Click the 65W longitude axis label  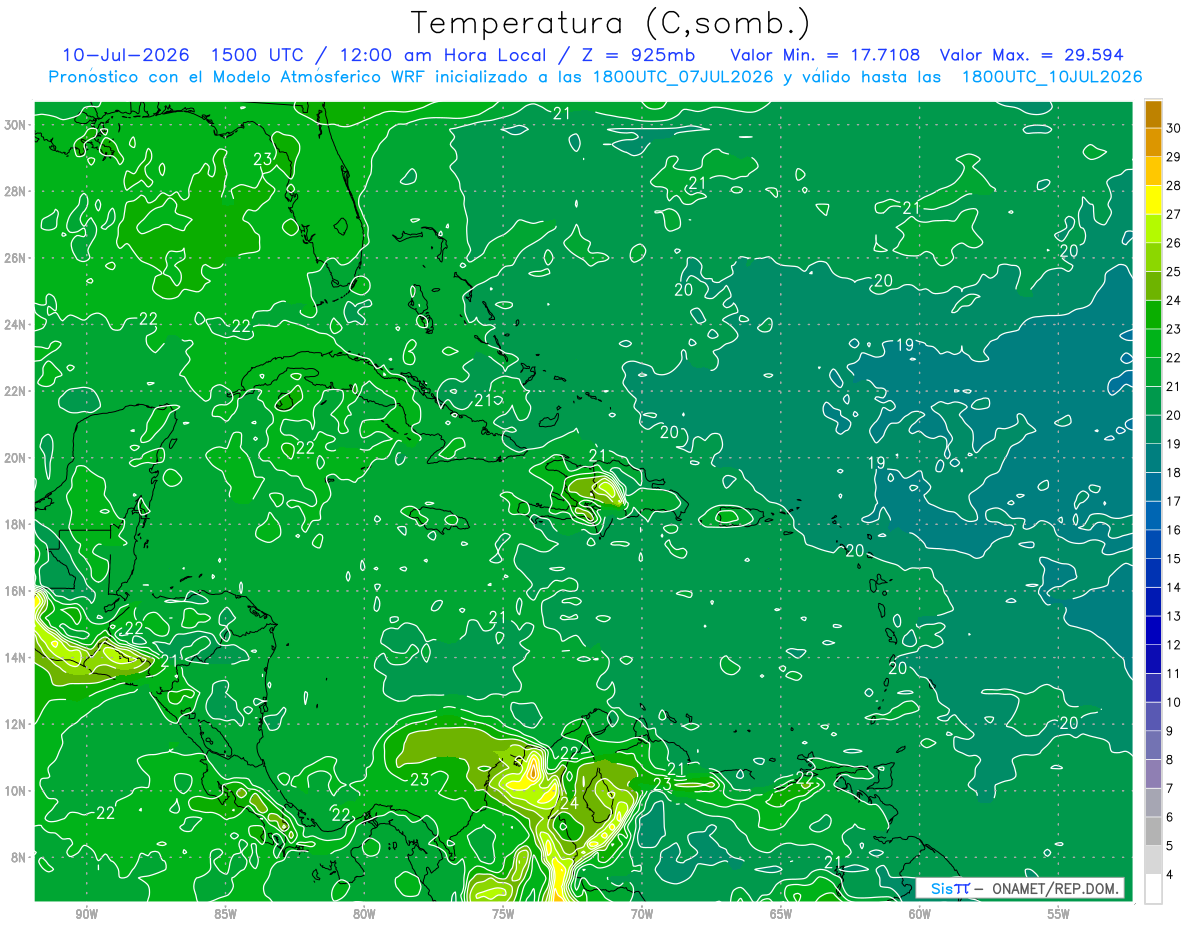(x=781, y=914)
